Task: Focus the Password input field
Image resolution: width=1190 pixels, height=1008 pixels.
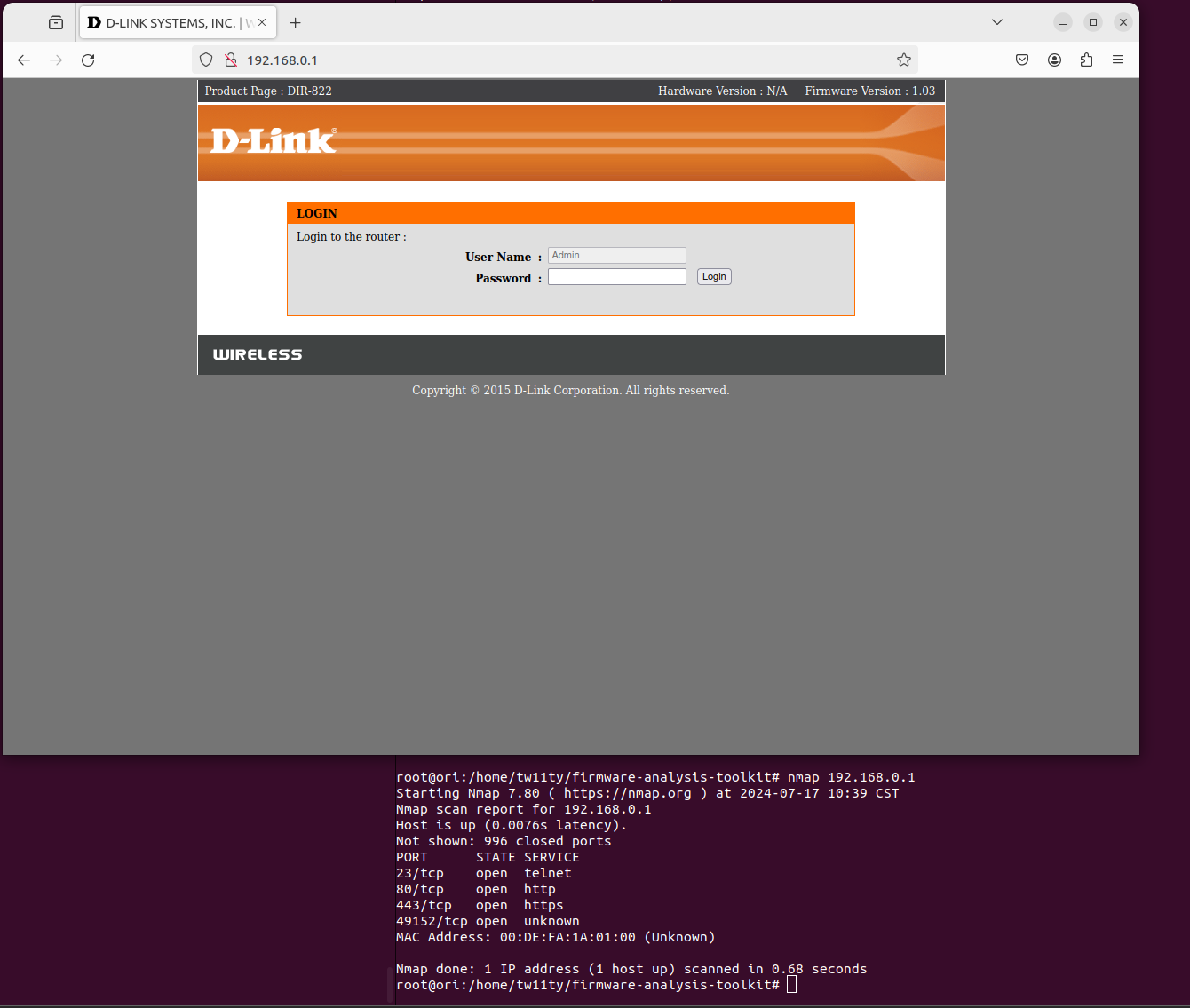Action: (x=617, y=277)
